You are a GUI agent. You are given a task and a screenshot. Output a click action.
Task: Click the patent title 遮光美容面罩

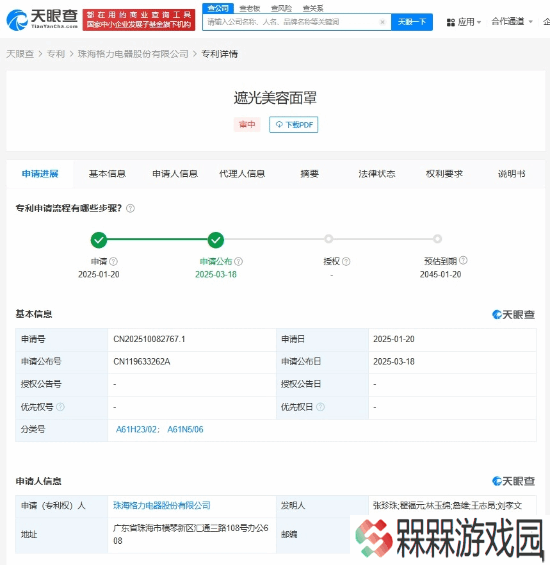point(275,98)
